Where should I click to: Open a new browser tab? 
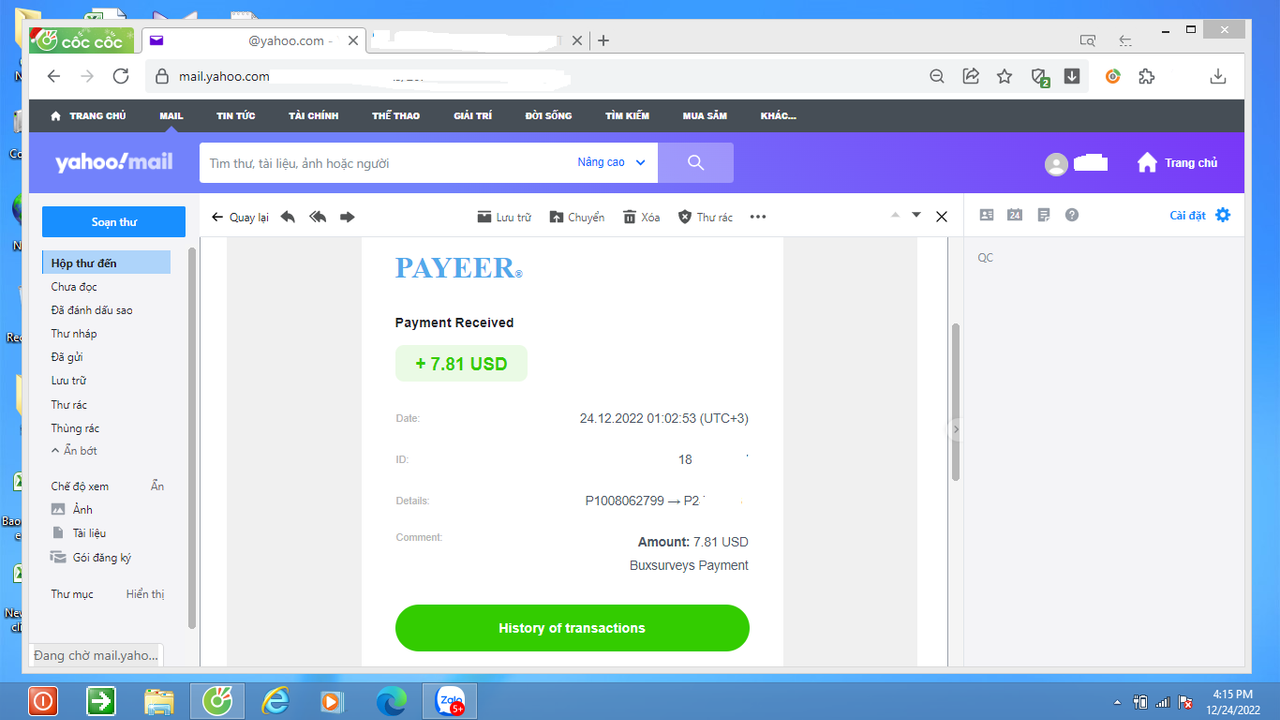point(603,41)
